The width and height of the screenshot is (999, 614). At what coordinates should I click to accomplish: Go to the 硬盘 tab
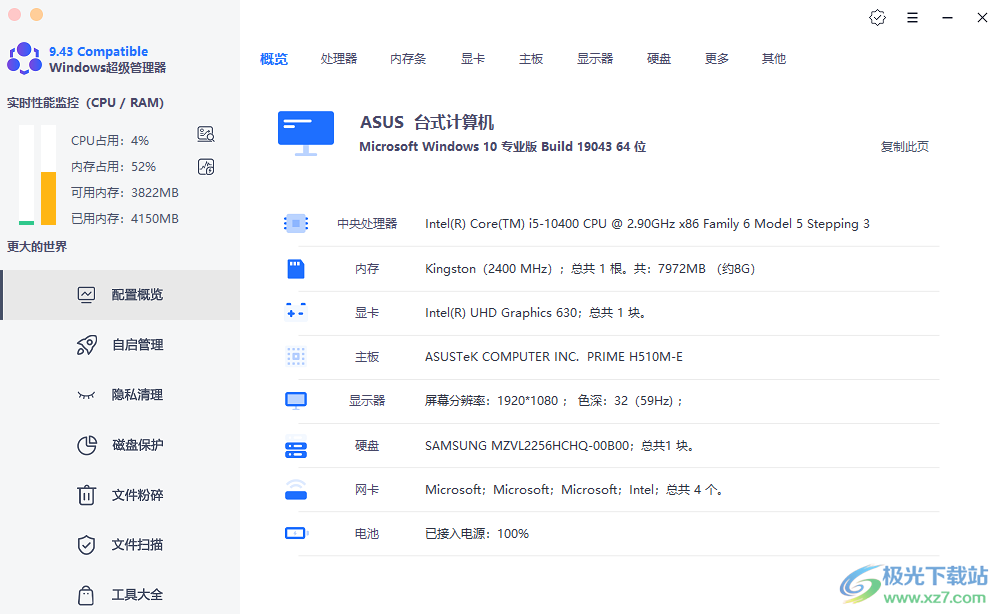click(x=659, y=59)
